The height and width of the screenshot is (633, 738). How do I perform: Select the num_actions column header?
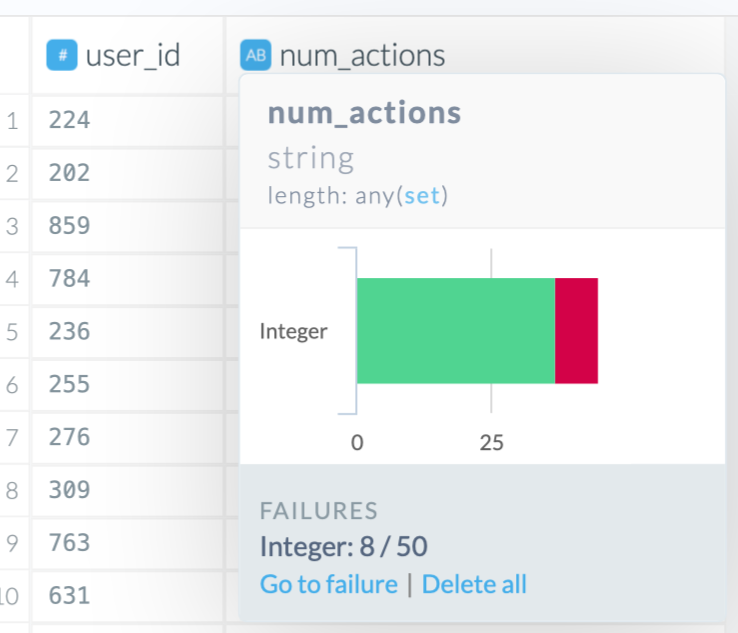click(x=362, y=55)
